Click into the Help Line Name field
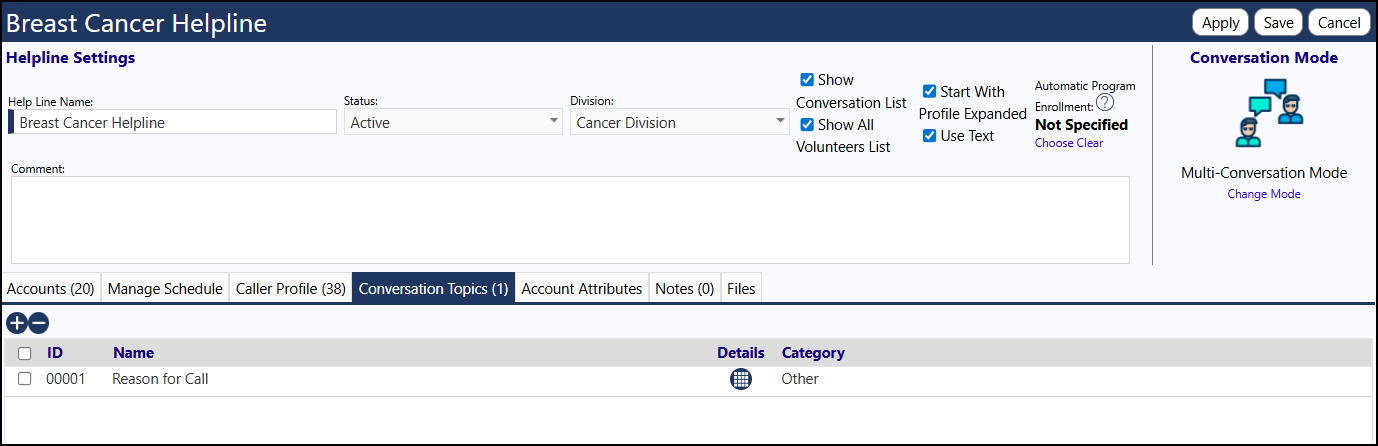Image resolution: width=1378 pixels, height=446 pixels. click(x=175, y=122)
